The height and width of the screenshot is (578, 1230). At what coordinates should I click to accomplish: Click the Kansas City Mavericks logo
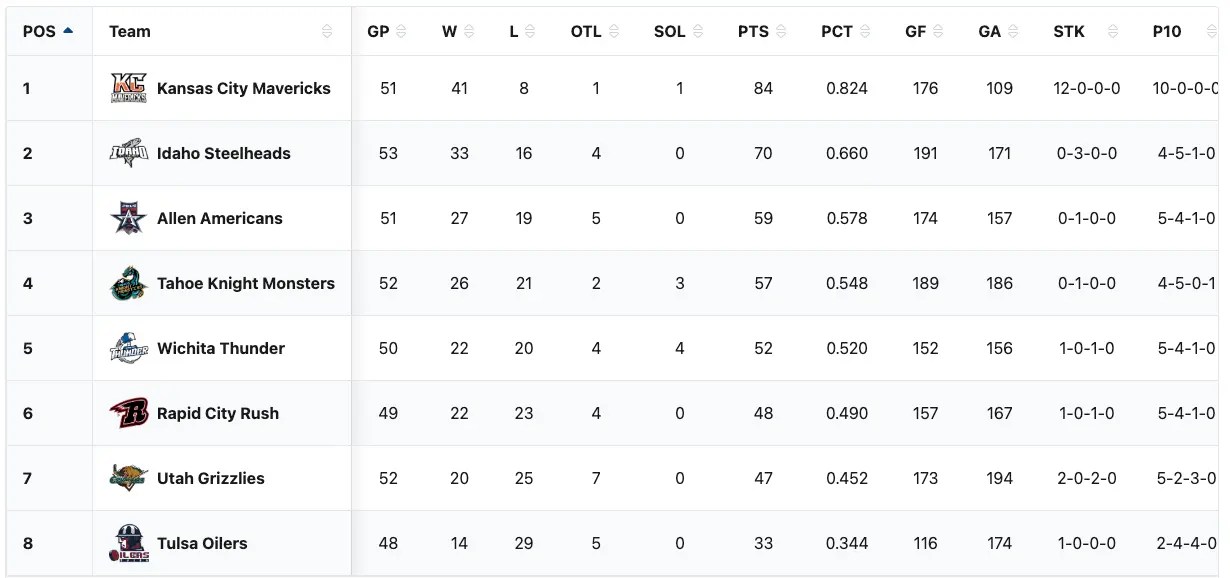pyautogui.click(x=129, y=88)
